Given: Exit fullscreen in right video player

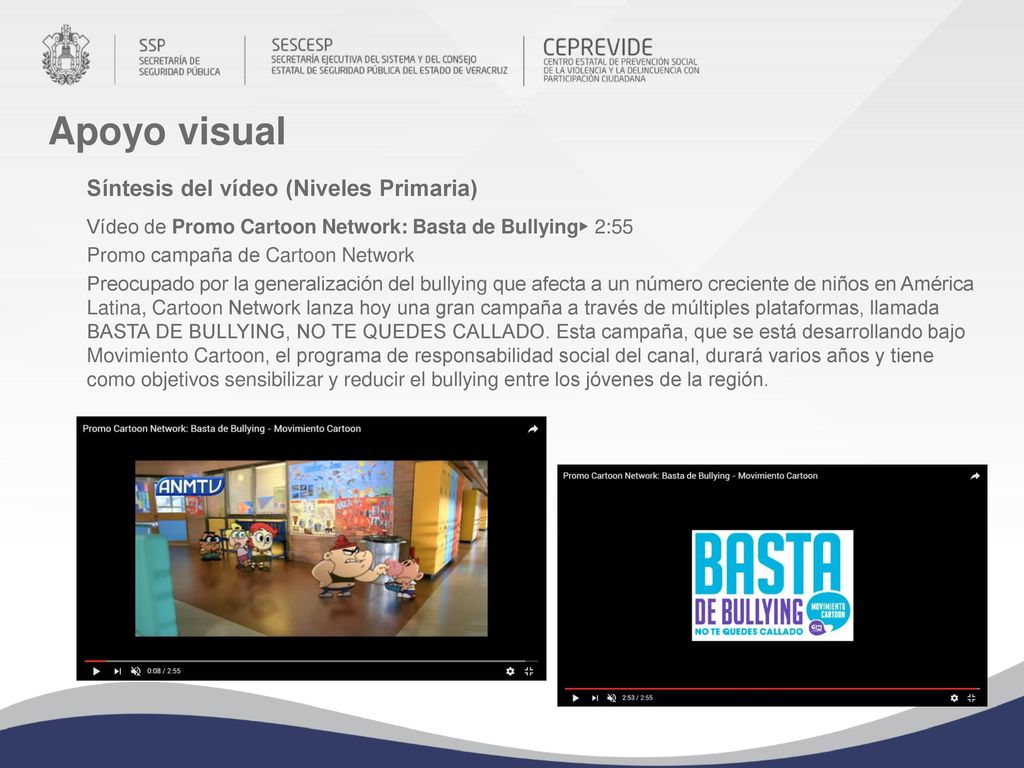Looking at the screenshot, I should point(972,698).
